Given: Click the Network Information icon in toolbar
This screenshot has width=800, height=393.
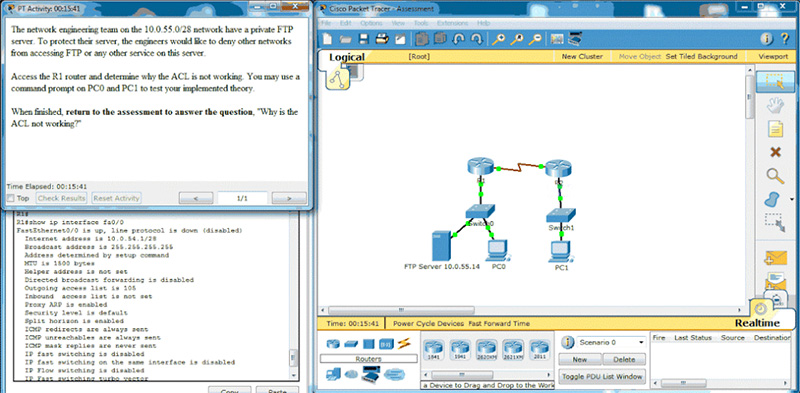Looking at the screenshot, I should [x=766, y=39].
